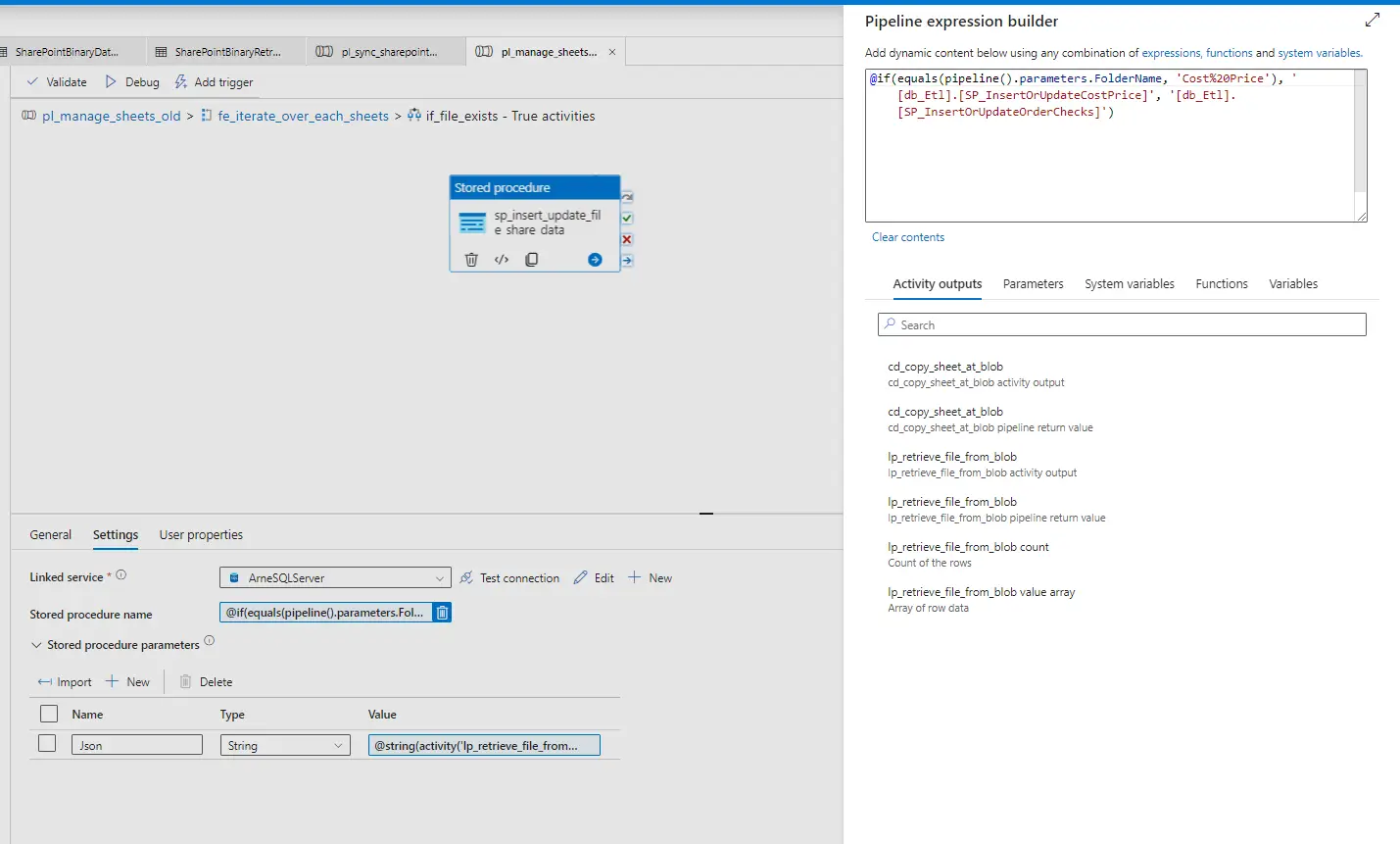The height and width of the screenshot is (844, 1400).
Task: Select the Validate icon on the toolbar
Action: click(x=56, y=81)
